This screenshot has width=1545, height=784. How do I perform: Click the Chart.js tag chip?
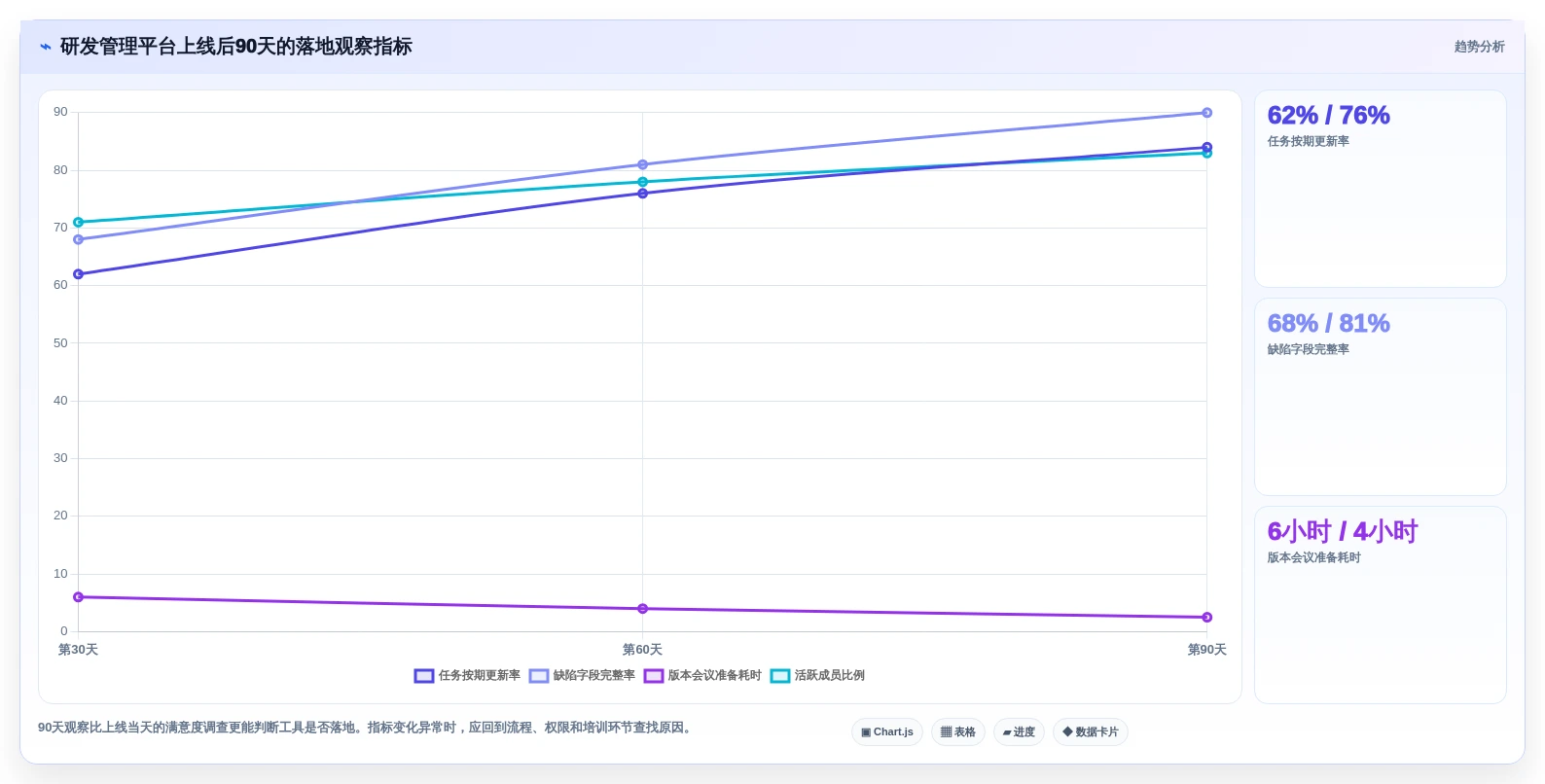coord(887,732)
